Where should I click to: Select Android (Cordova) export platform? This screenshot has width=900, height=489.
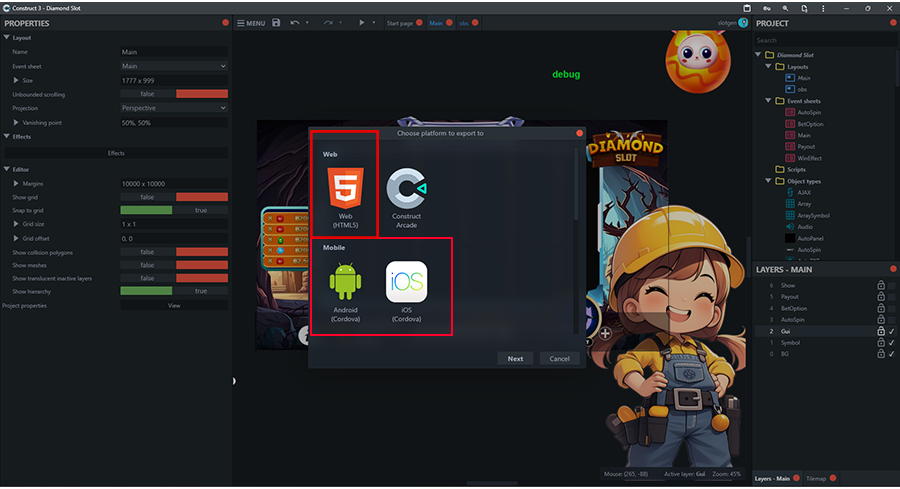(346, 292)
